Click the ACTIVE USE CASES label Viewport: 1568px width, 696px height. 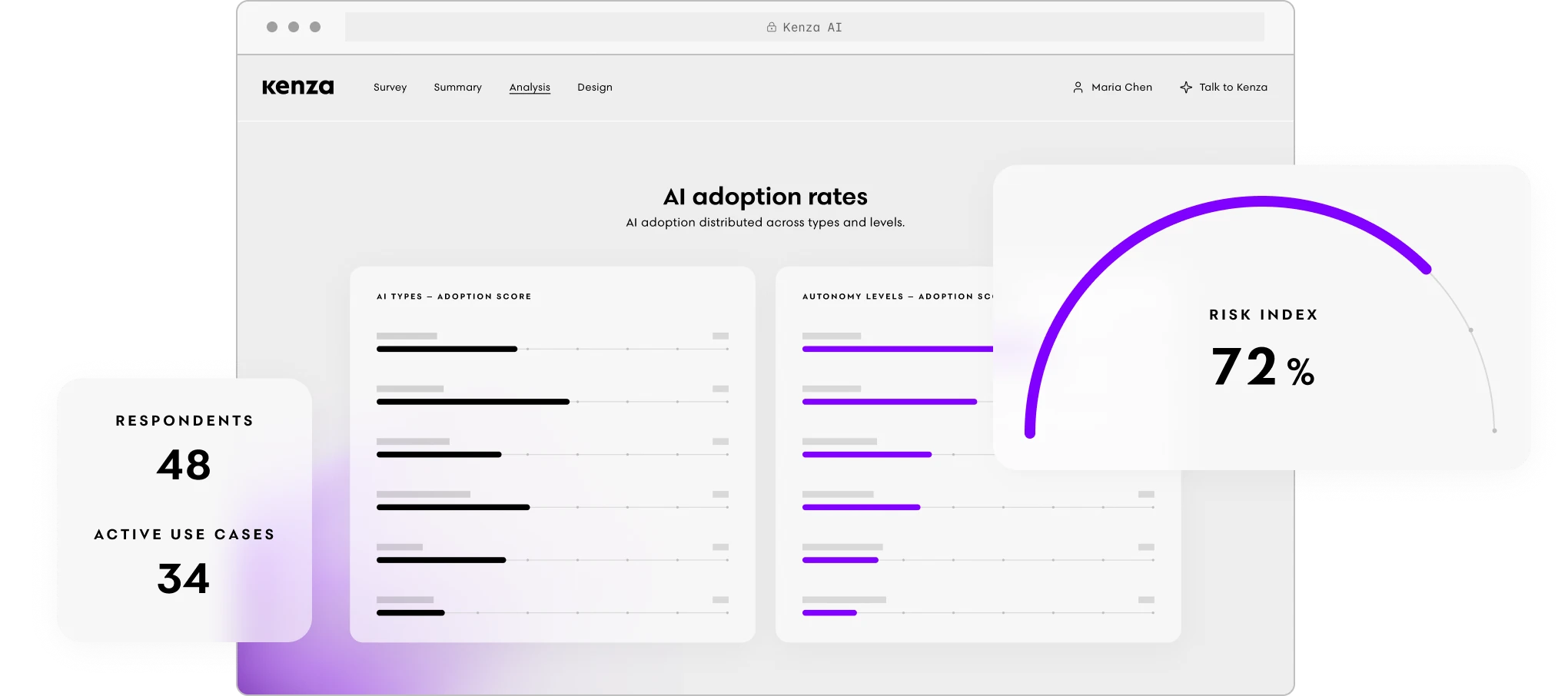point(184,535)
